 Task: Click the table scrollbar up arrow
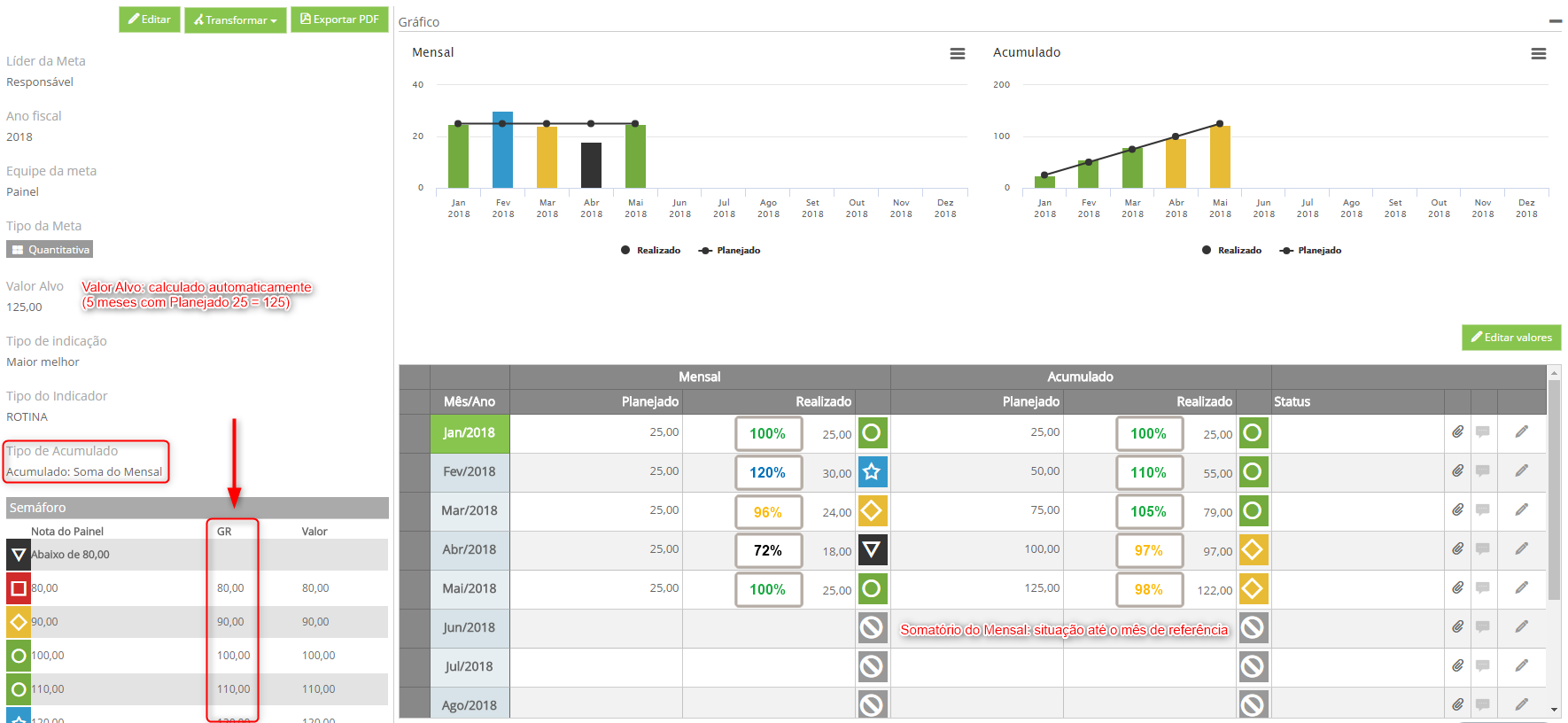click(1554, 373)
